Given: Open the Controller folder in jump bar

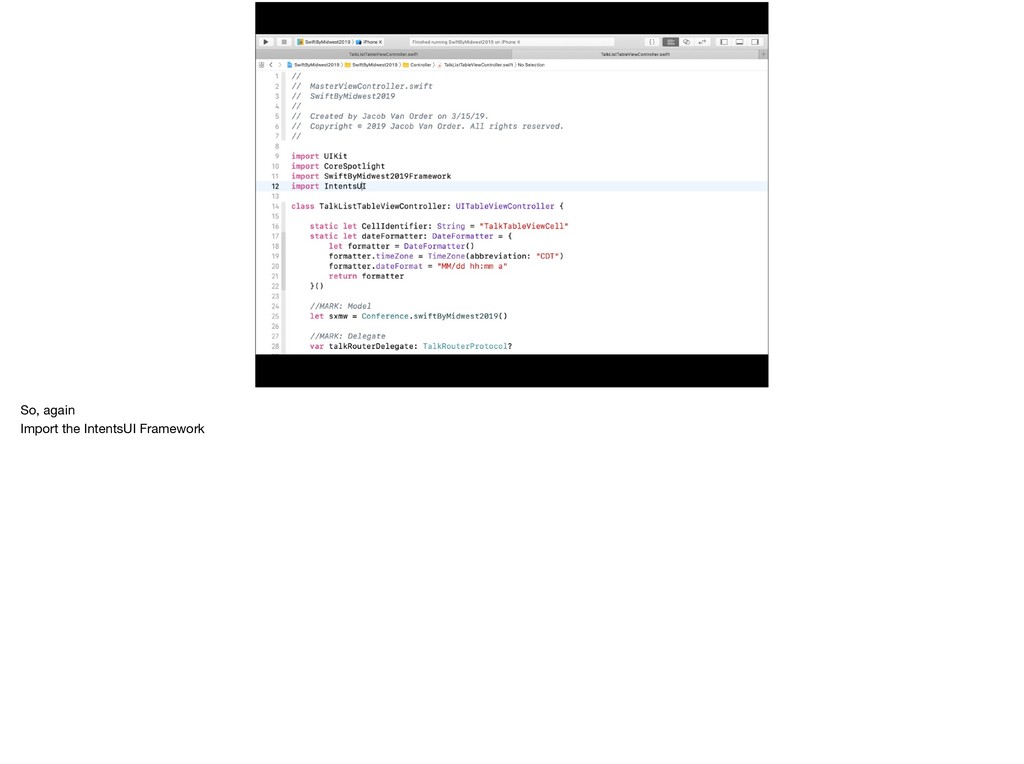Looking at the screenshot, I should (417, 65).
